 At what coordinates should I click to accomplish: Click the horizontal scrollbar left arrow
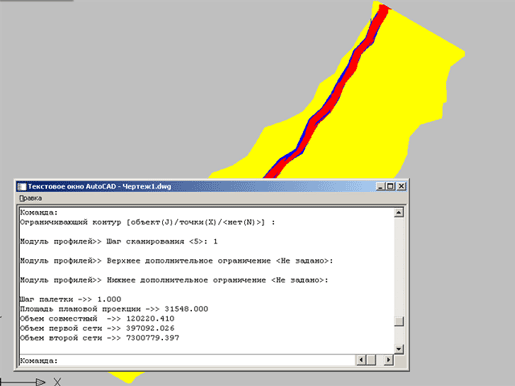(x=361, y=360)
